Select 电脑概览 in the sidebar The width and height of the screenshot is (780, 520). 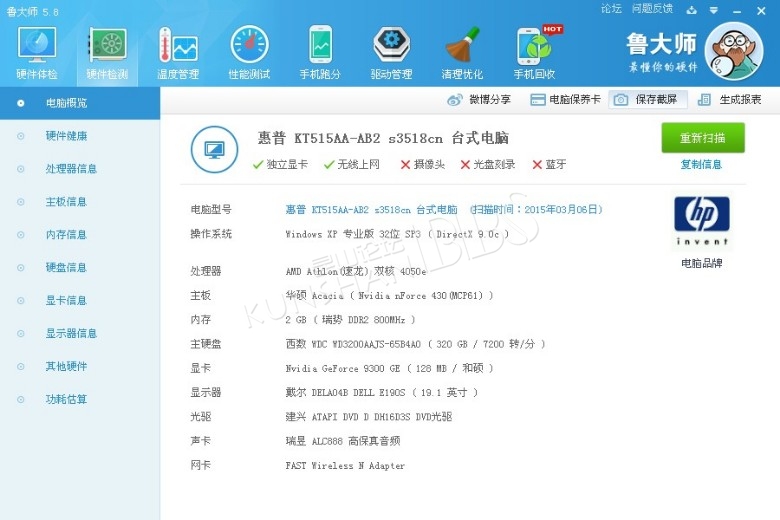point(80,103)
